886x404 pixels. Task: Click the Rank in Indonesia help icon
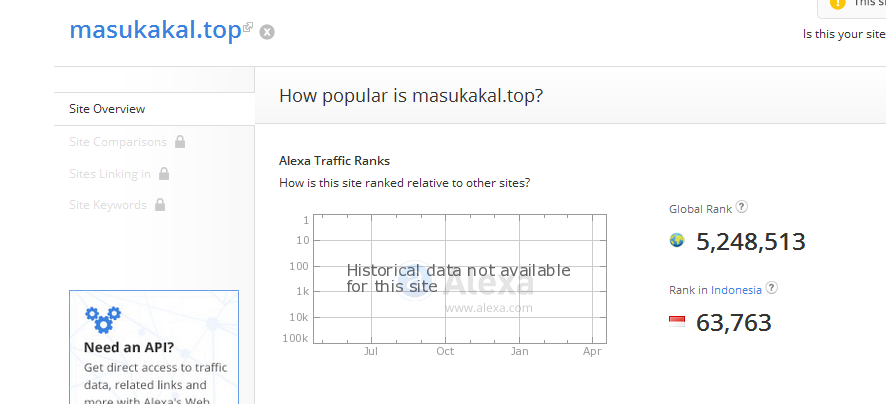[772, 288]
